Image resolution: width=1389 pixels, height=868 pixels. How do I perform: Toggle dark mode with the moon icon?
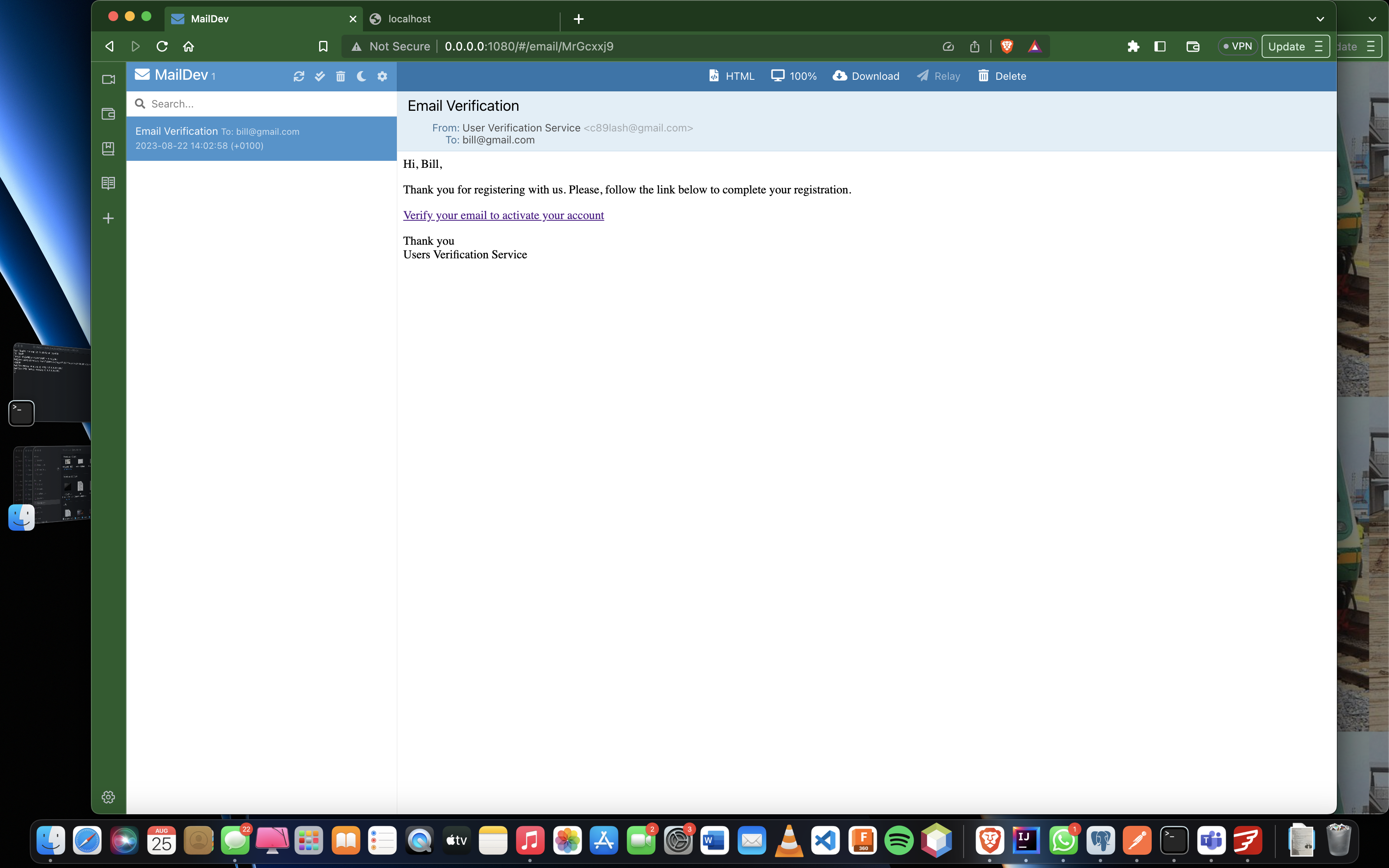coord(361,76)
